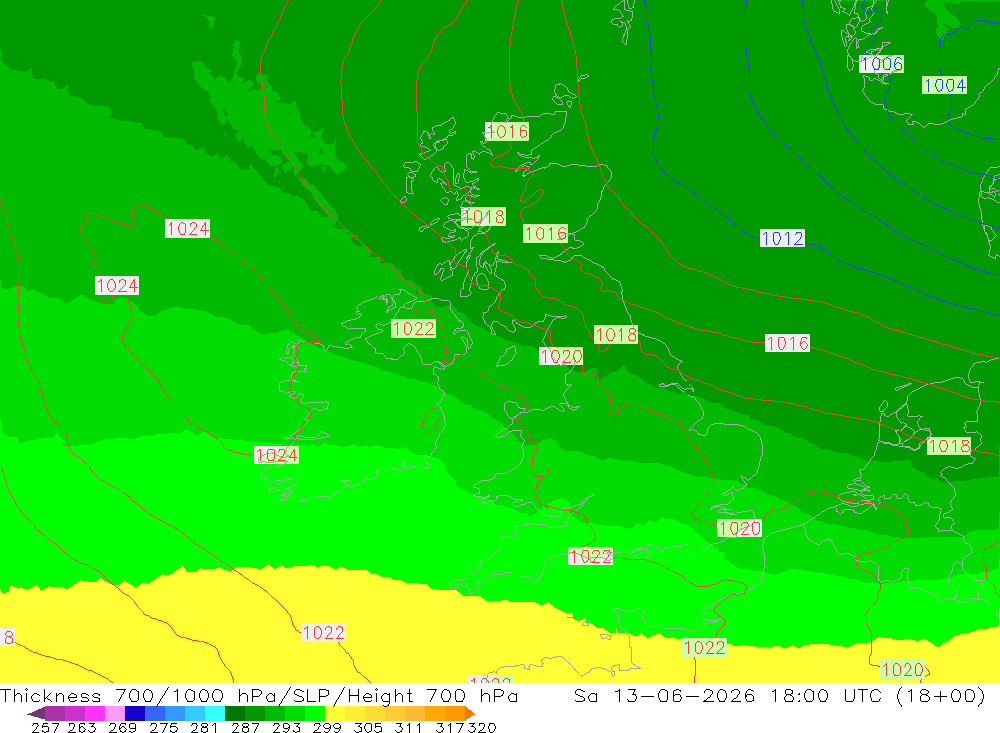Image resolution: width=1000 pixels, height=733 pixels.
Task: Click the 1022 label over Northern Ireland
Action: [x=413, y=329]
